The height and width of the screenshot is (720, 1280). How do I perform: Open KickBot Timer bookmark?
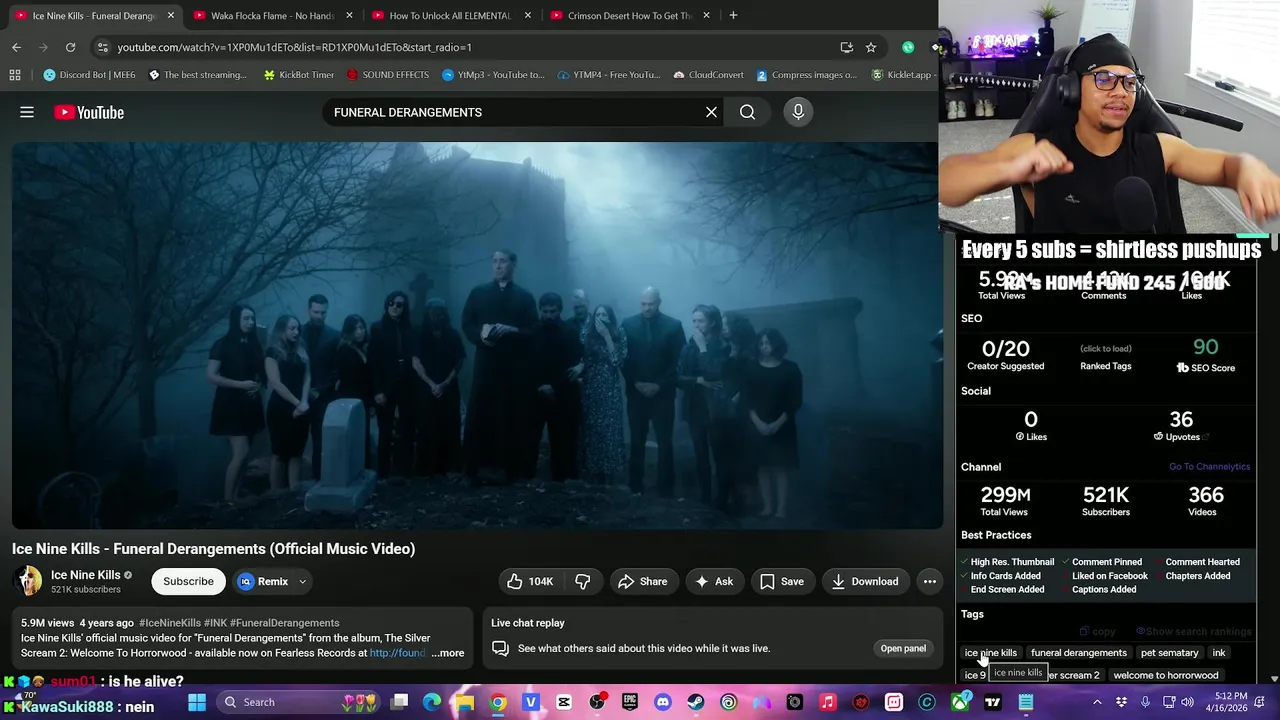click(298, 75)
